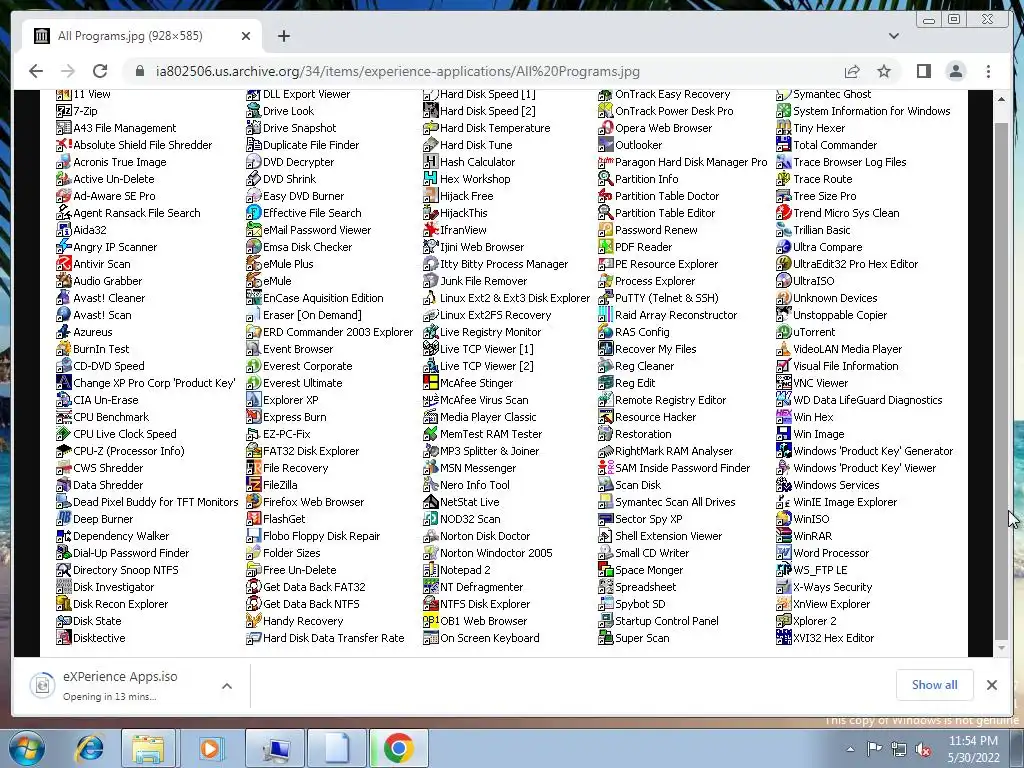Open the Windows Start menu
The width and height of the screenshot is (1024, 768).
click(27, 749)
